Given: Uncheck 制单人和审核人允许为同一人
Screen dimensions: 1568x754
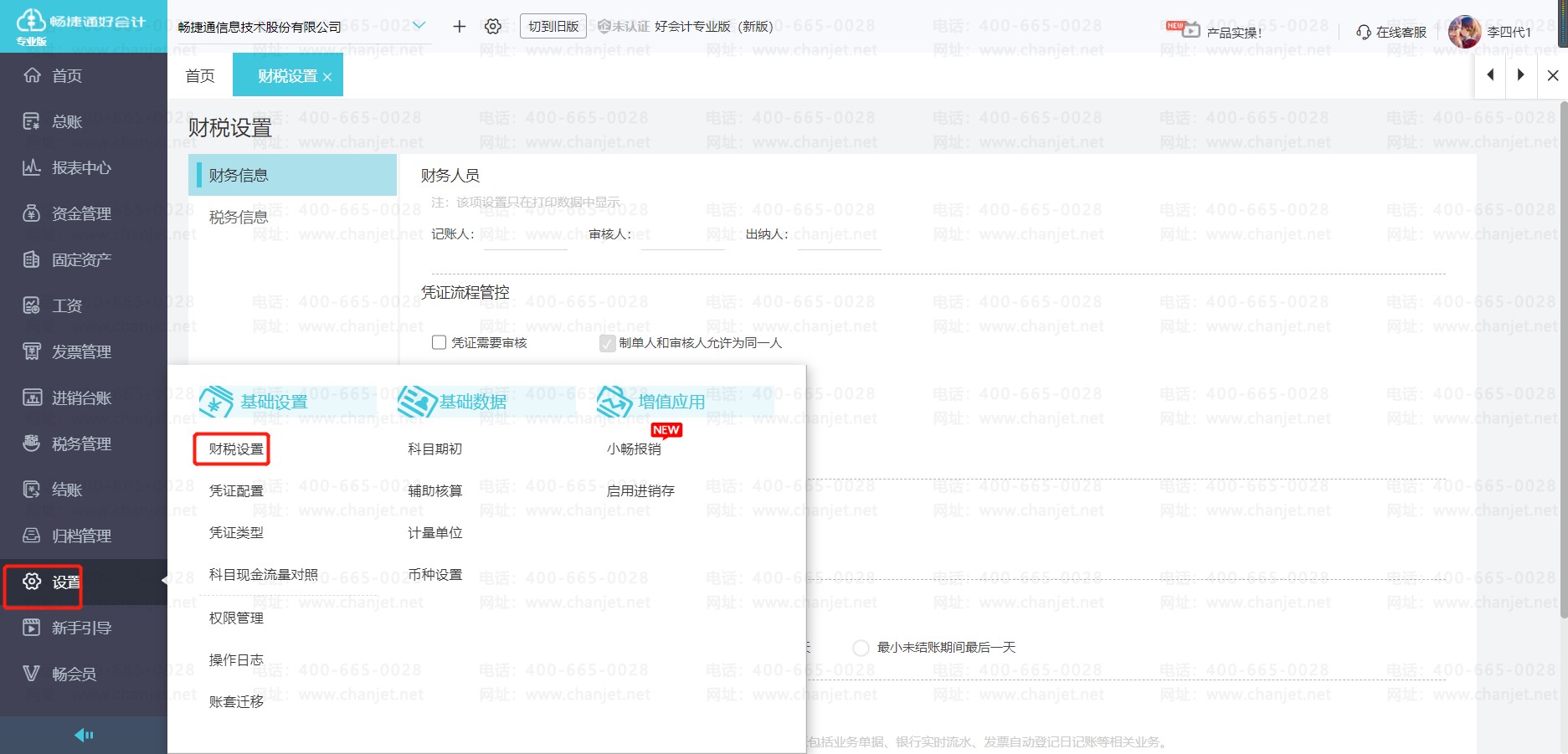Looking at the screenshot, I should point(608,343).
